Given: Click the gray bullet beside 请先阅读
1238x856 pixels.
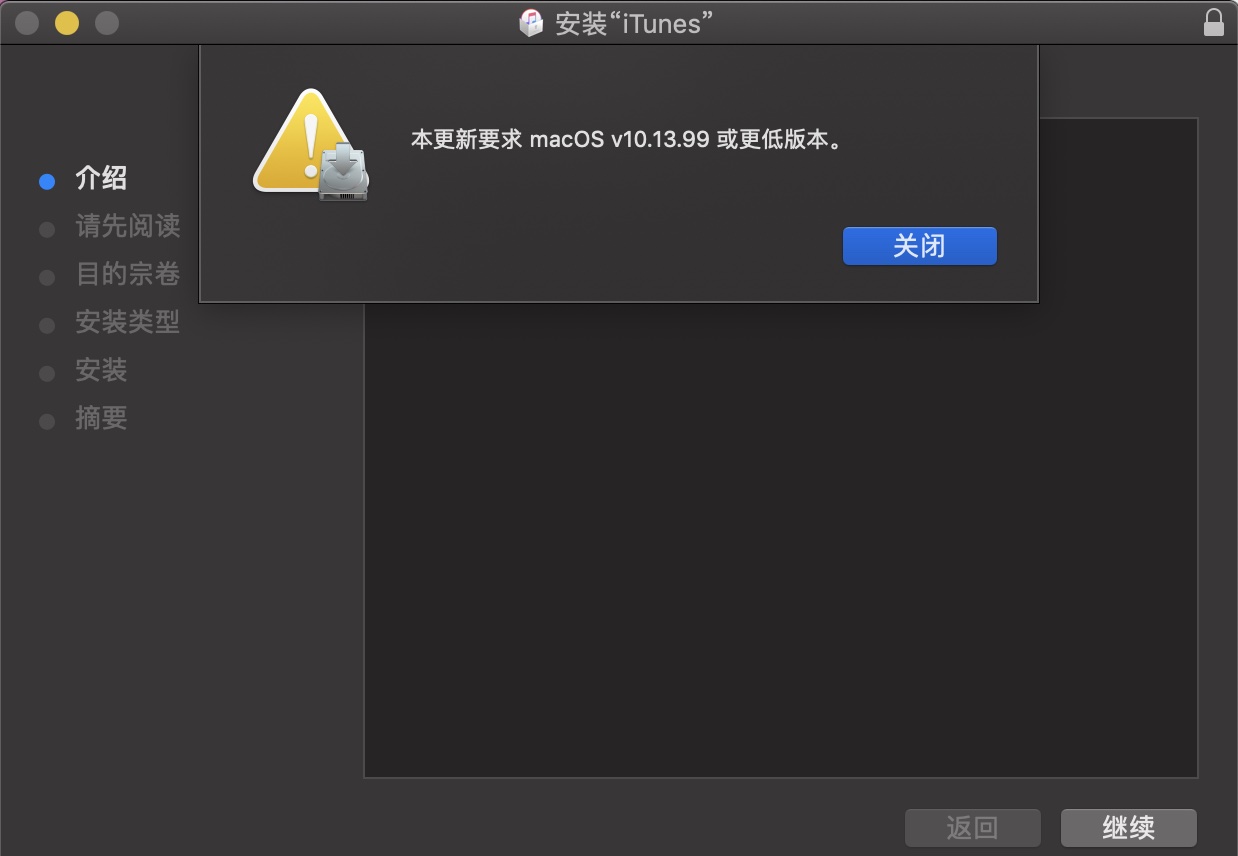Looking at the screenshot, I should click(46, 229).
